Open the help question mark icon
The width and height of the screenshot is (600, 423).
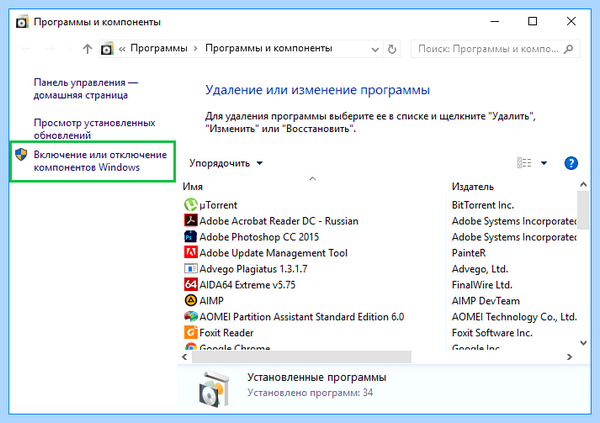[571, 163]
